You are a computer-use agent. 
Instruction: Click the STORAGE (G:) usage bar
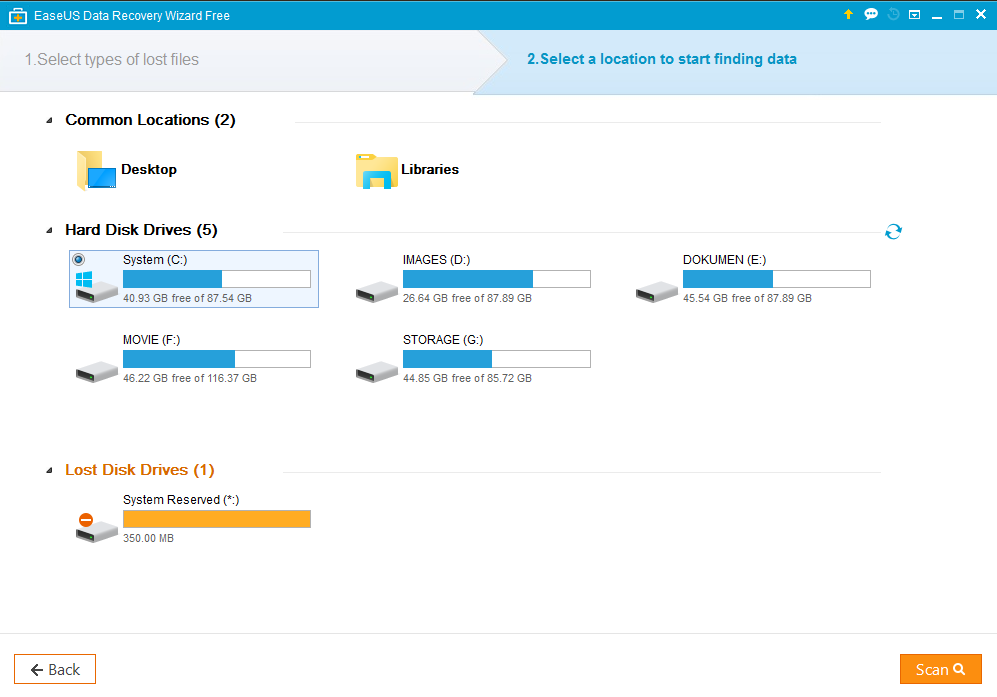pyautogui.click(x=496, y=359)
